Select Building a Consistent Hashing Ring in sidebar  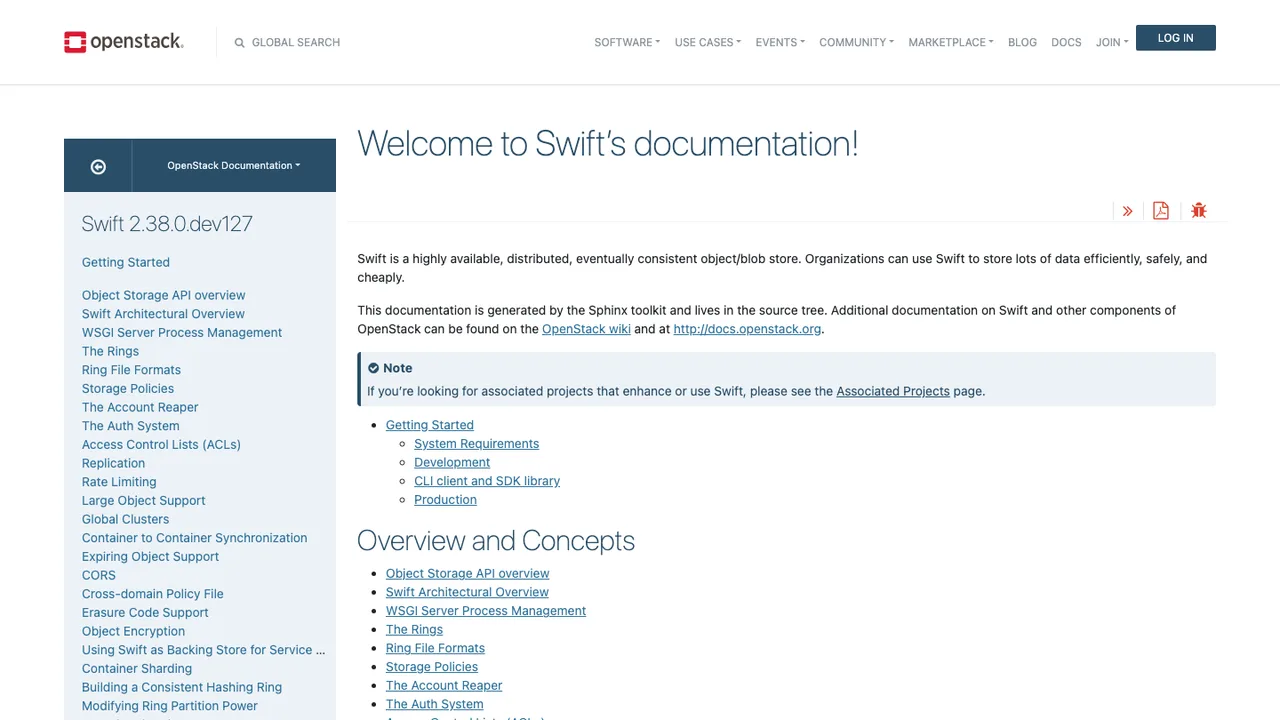[x=182, y=688]
